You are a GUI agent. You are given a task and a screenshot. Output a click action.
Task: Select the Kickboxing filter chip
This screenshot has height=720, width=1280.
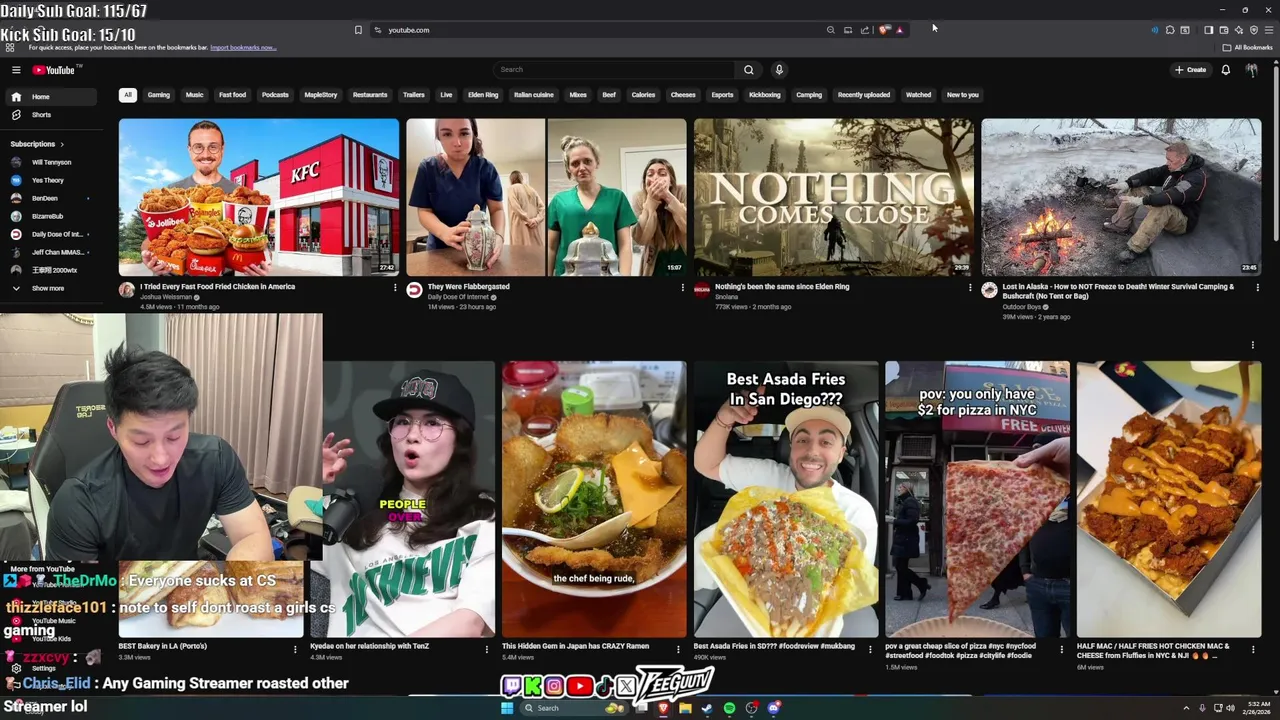click(765, 95)
